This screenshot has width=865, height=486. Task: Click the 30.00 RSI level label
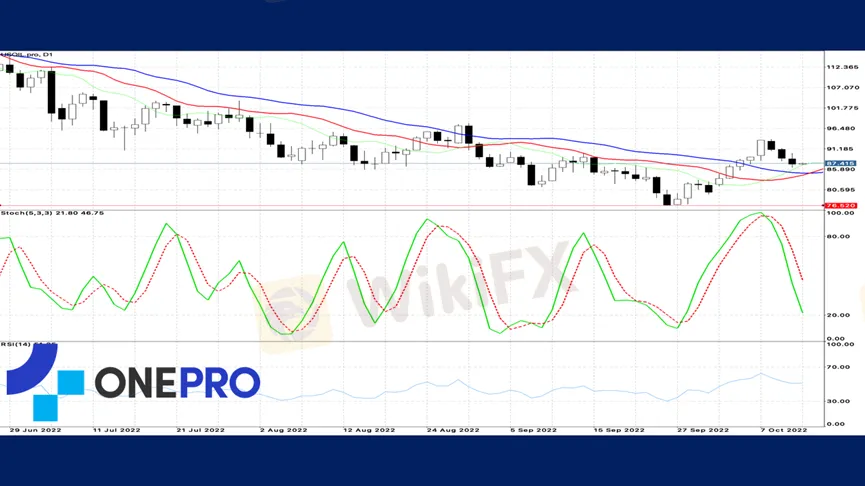point(838,401)
